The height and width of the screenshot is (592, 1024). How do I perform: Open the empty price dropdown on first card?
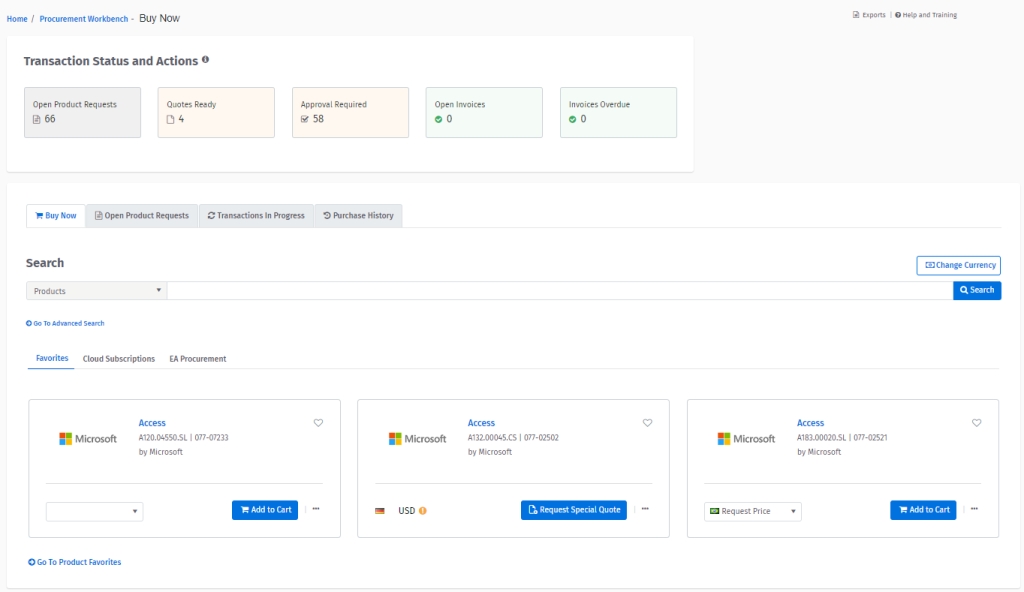[95, 511]
